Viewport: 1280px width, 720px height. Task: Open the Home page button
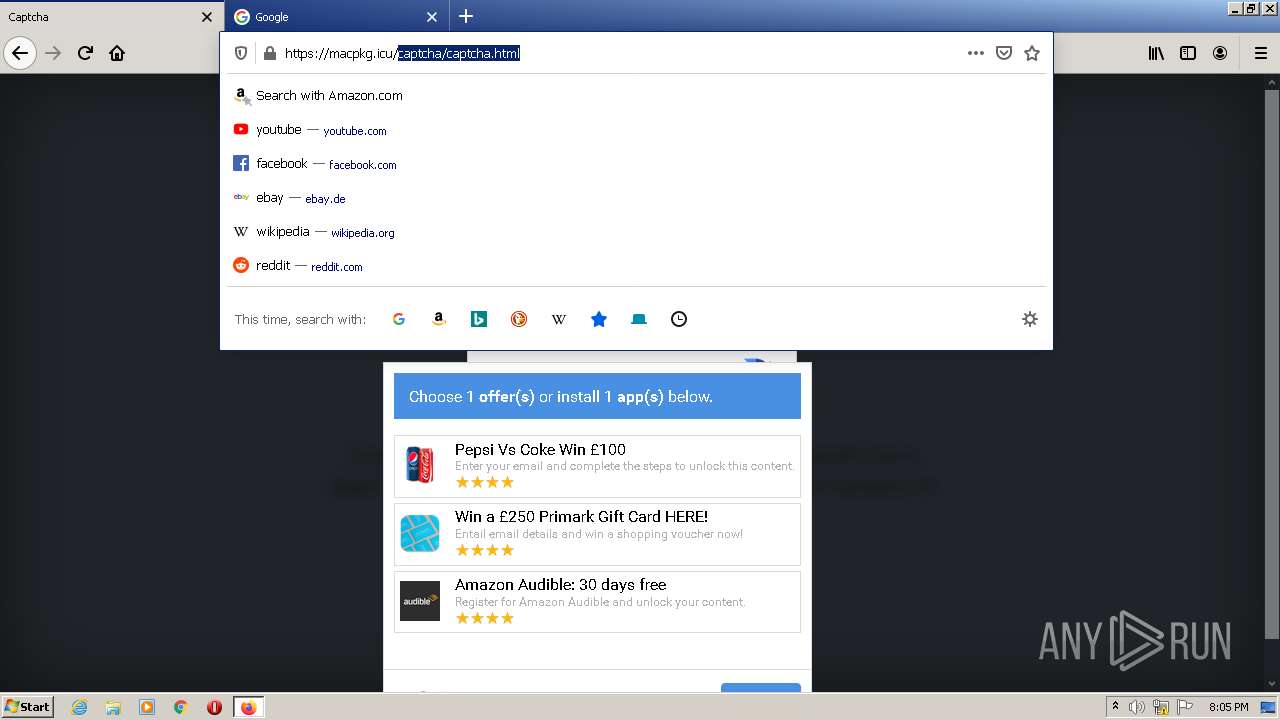(117, 53)
